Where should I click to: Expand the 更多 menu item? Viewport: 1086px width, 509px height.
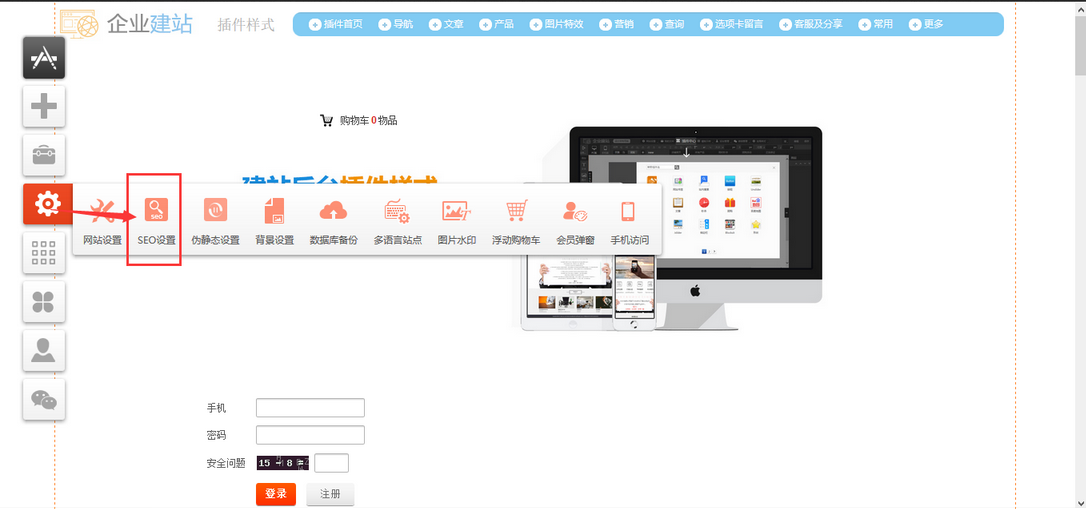tap(926, 24)
